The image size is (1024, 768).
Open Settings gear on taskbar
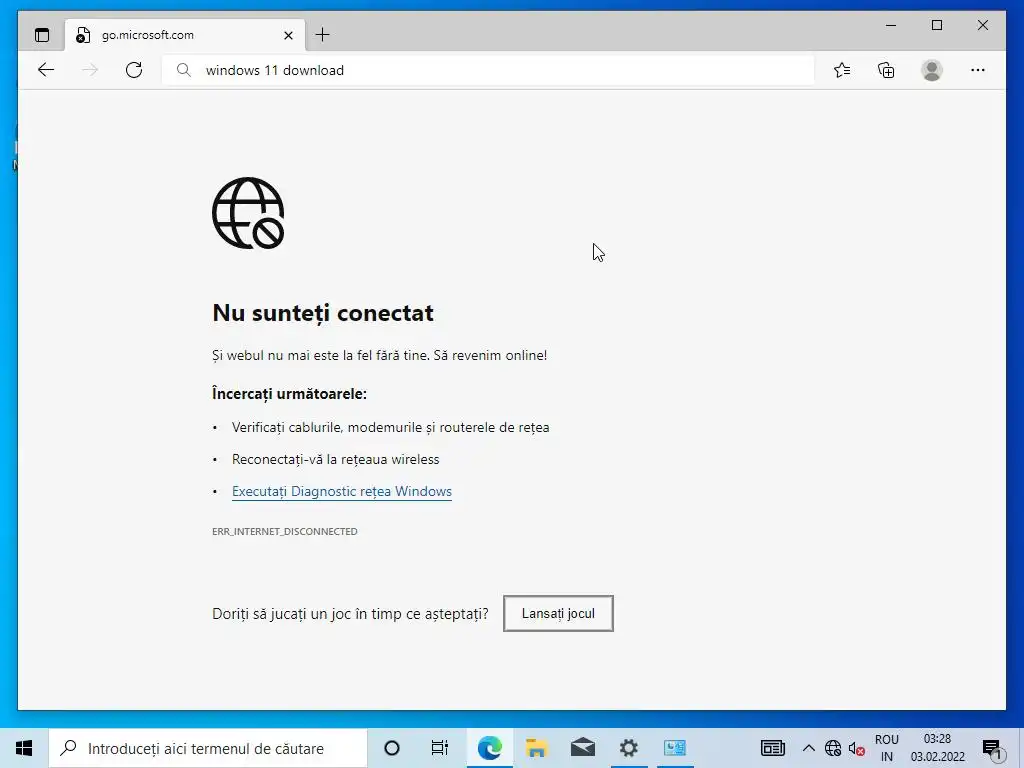point(629,748)
